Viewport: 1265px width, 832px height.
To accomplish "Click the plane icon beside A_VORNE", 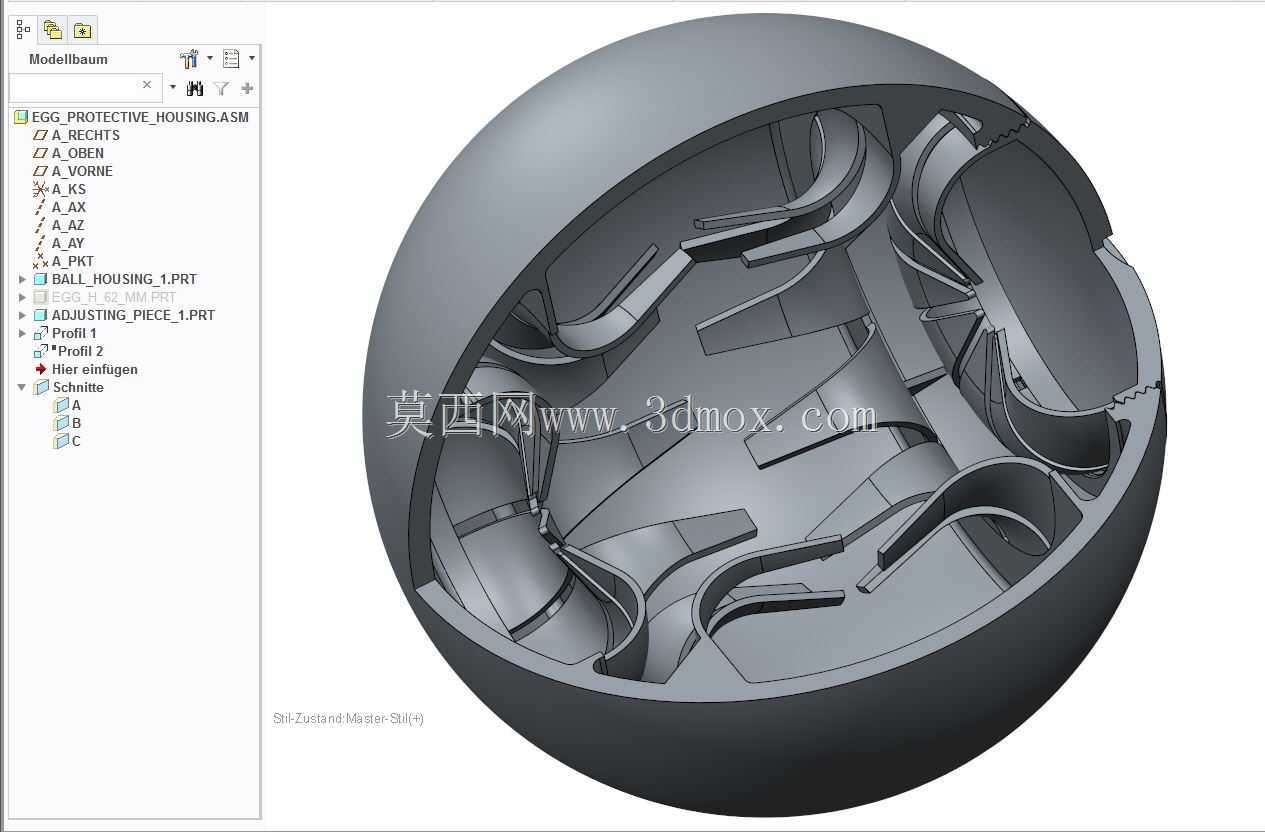I will [x=40, y=171].
